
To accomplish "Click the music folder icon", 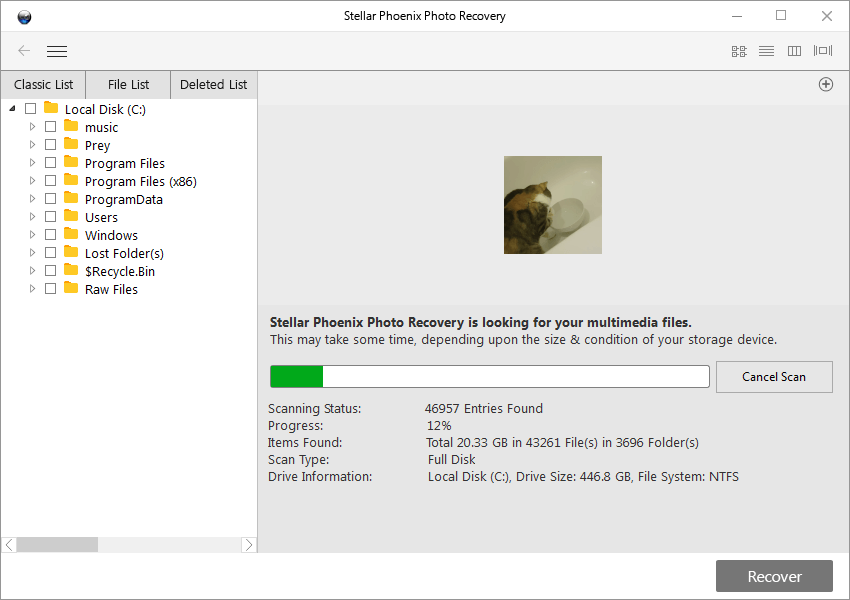I will click(x=71, y=126).
